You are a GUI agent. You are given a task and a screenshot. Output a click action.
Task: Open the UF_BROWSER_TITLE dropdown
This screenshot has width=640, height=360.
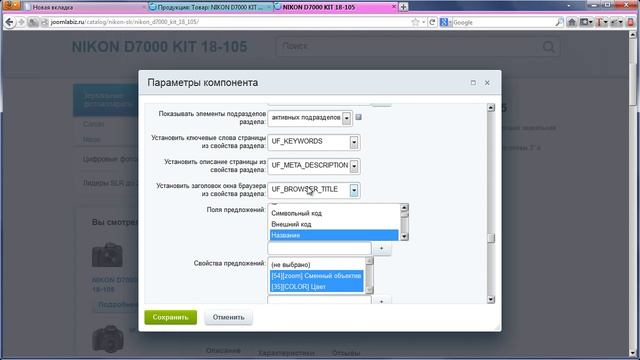pos(354,190)
